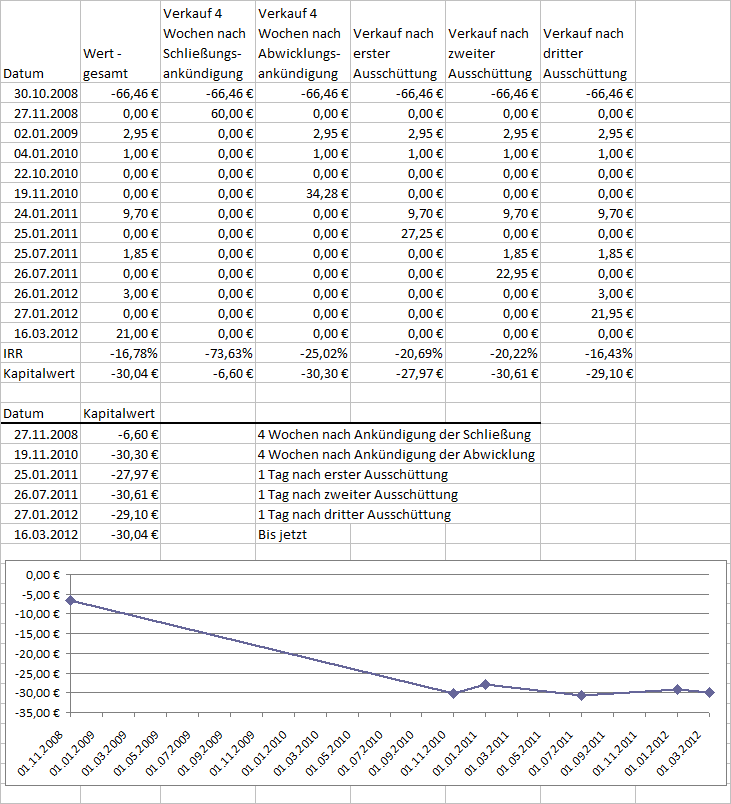Select the date cell 30.10.2008

point(40,93)
